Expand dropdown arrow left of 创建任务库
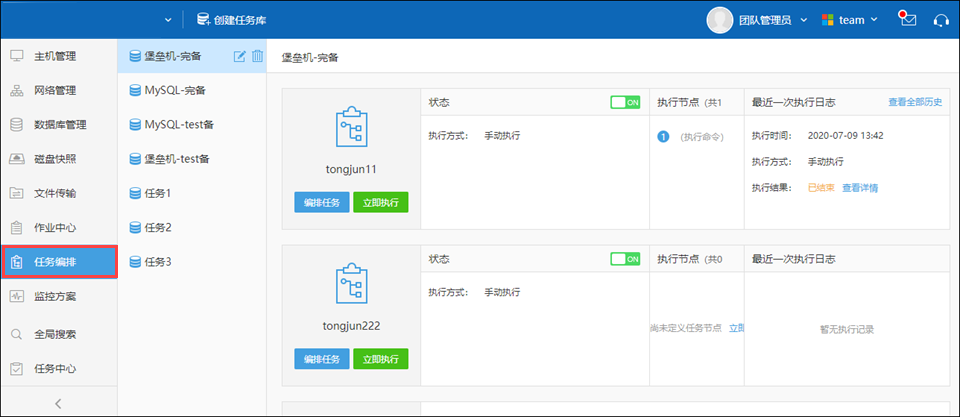 [x=167, y=19]
